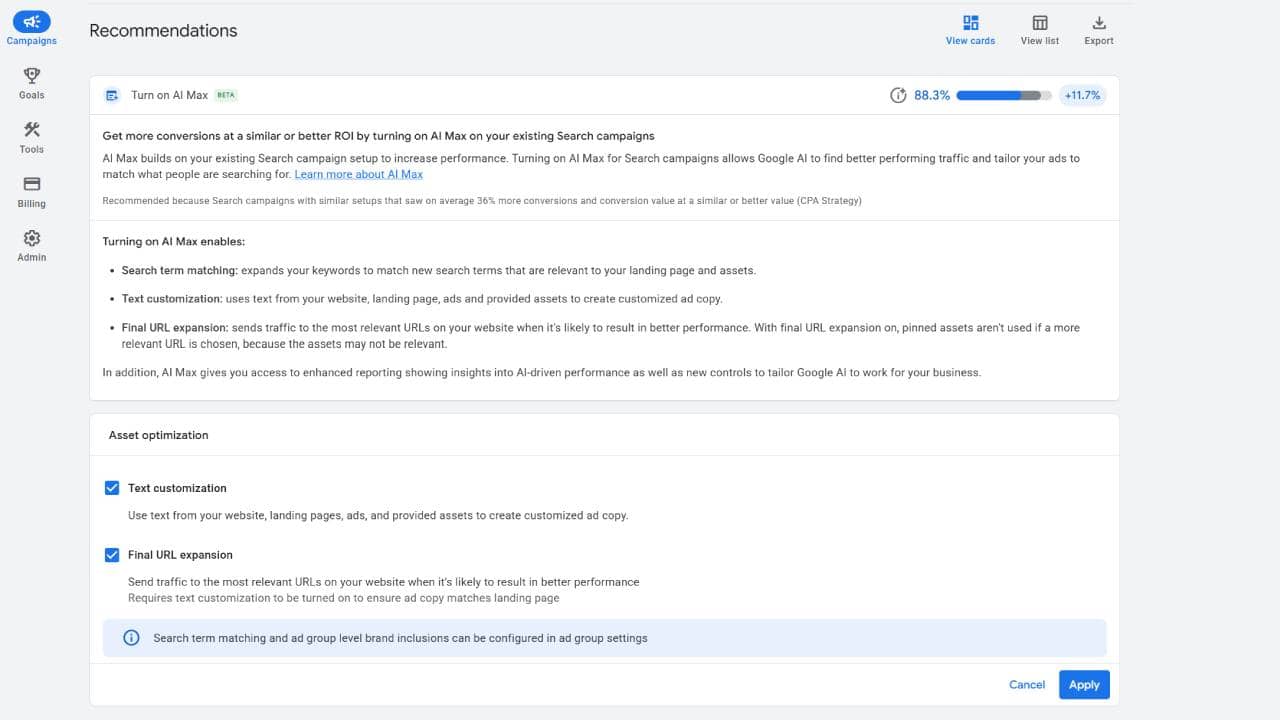Click the +11.7% score uplift badge
The width and height of the screenshot is (1280, 720).
[1081, 95]
